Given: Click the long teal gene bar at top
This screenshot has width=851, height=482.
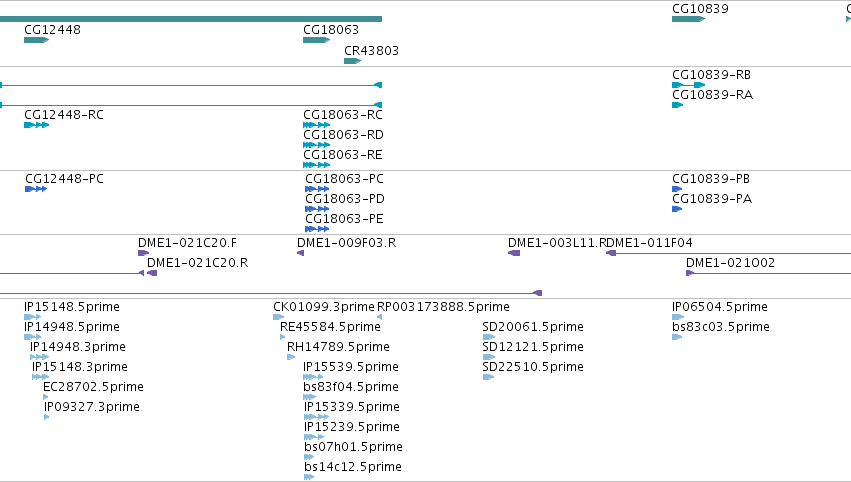Looking at the screenshot, I should click(x=190, y=19).
